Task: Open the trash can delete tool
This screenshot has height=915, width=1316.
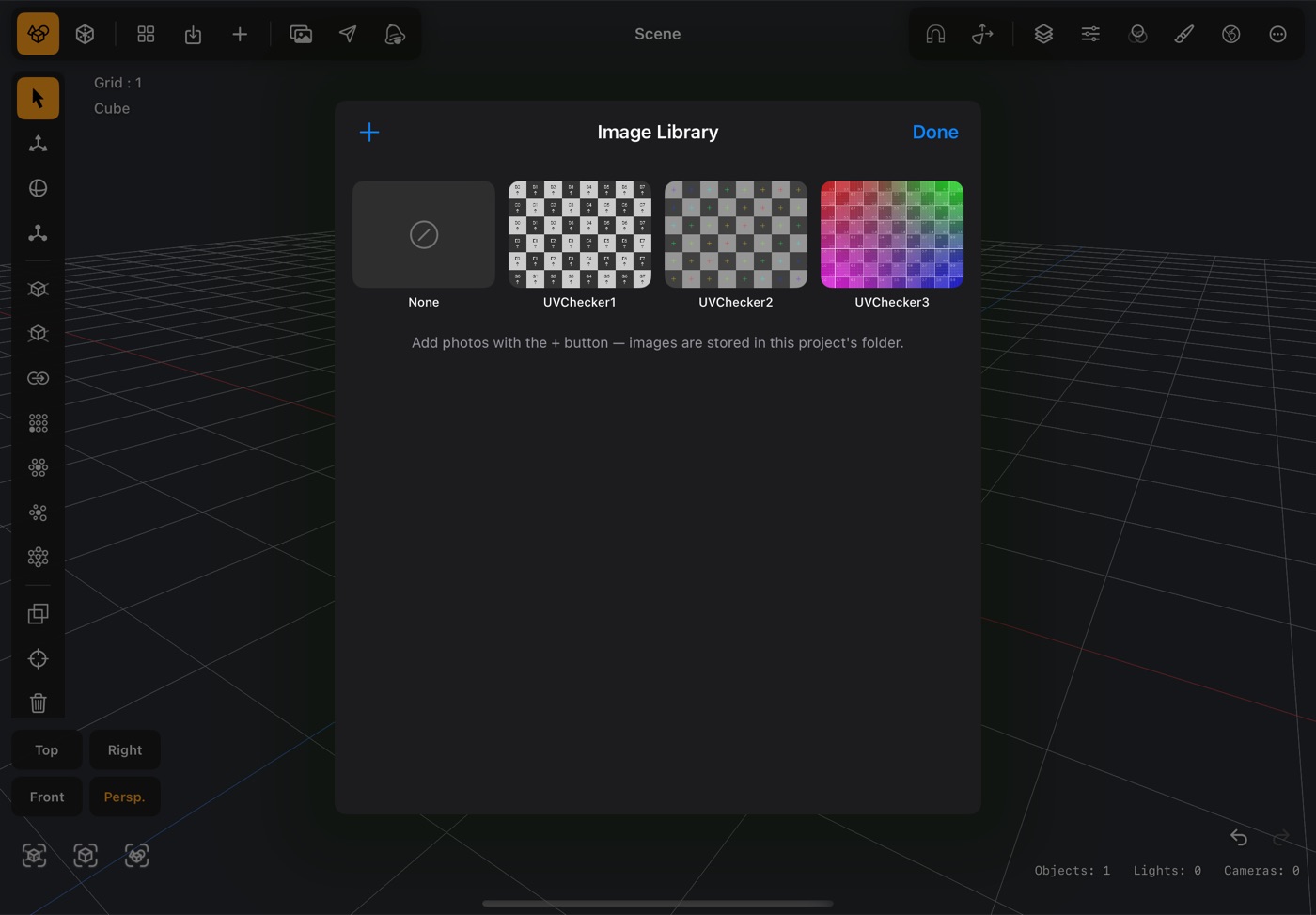Action: click(38, 702)
